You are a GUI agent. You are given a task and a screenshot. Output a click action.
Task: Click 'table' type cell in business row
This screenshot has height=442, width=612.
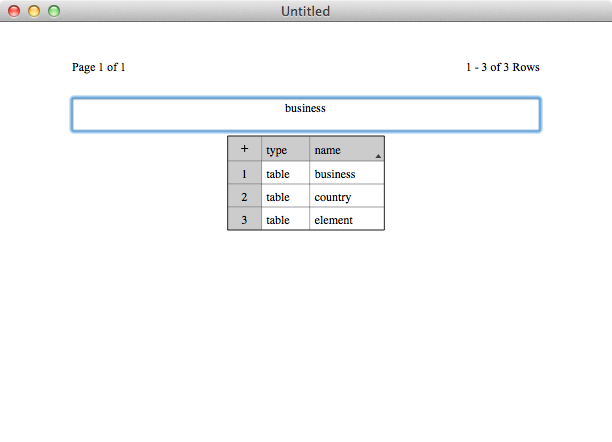(285, 173)
